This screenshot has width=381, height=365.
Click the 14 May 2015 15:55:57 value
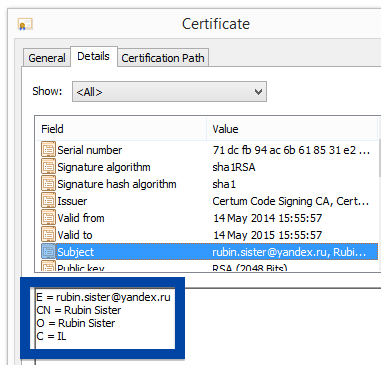tap(267, 235)
